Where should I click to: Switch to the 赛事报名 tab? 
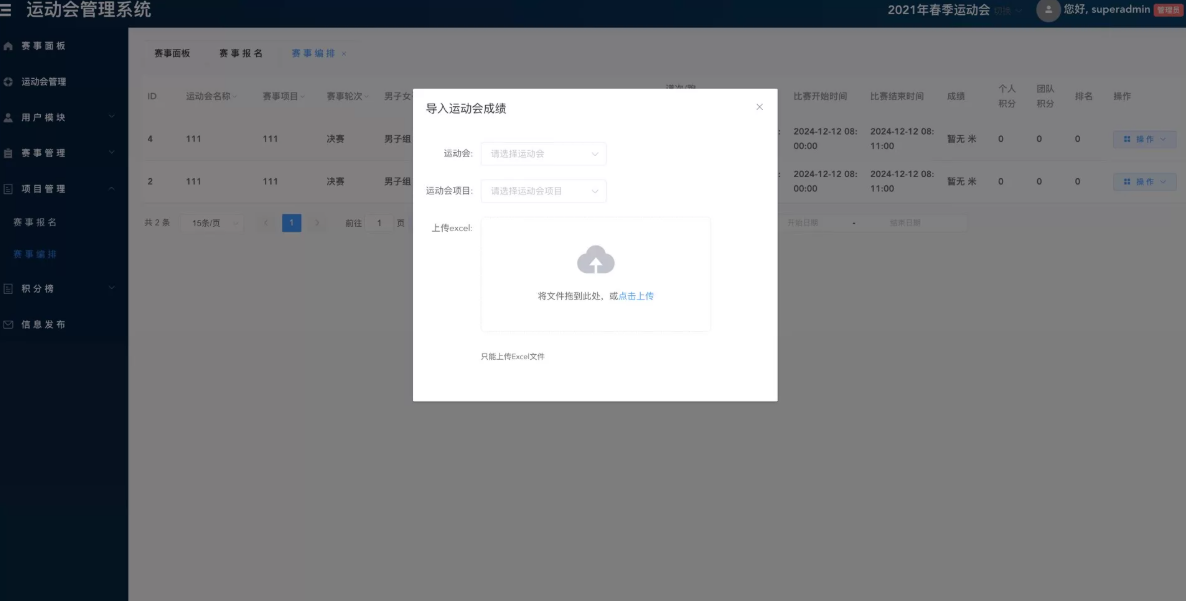point(241,54)
